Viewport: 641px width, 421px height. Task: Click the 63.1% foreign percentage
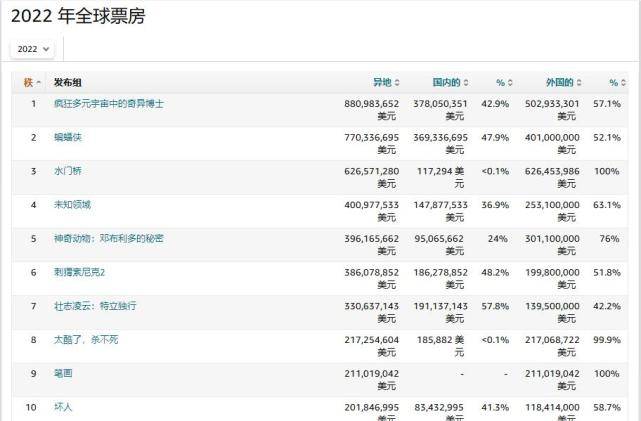(x=607, y=205)
